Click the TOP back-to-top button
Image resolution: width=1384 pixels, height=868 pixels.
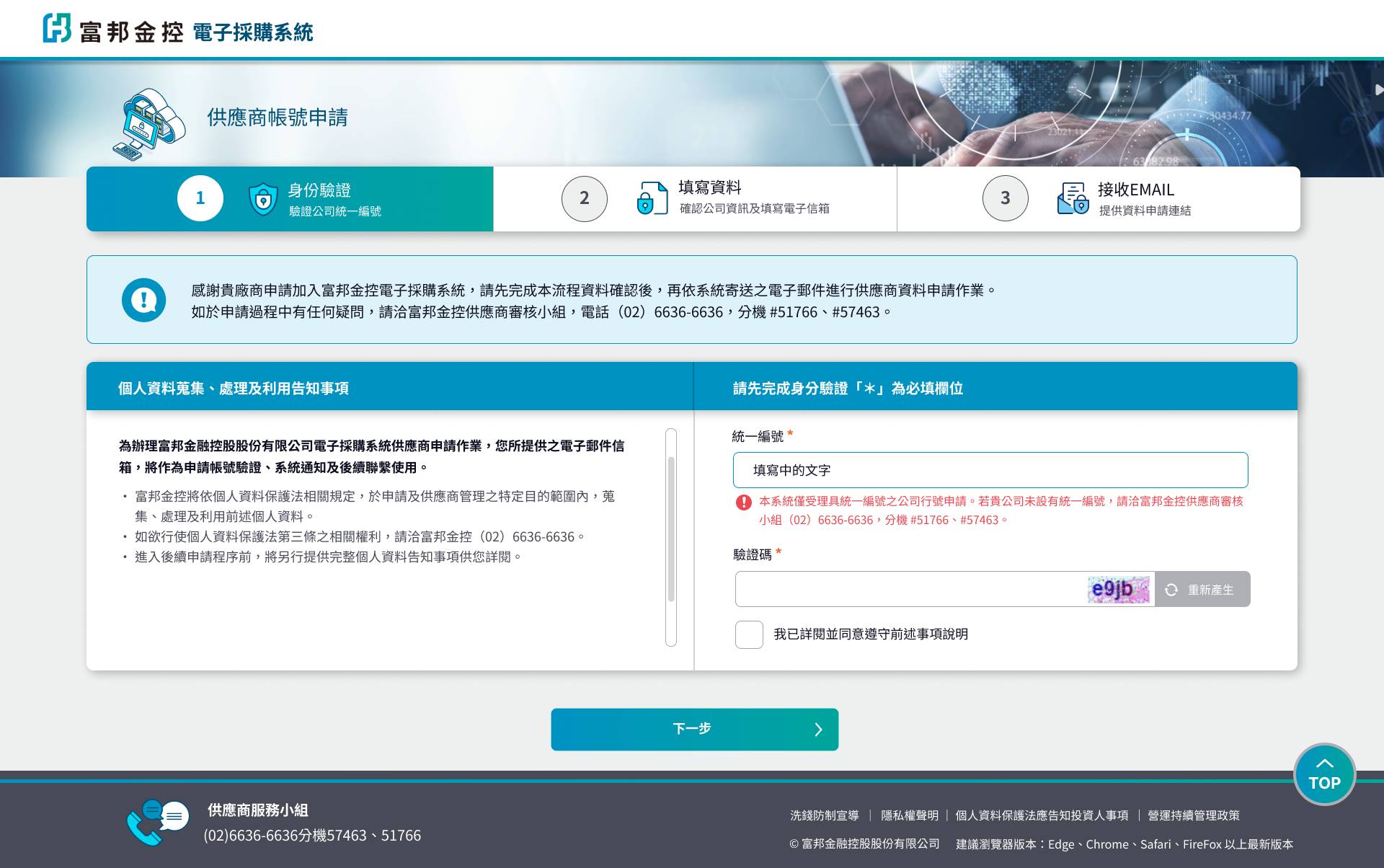(x=1325, y=774)
